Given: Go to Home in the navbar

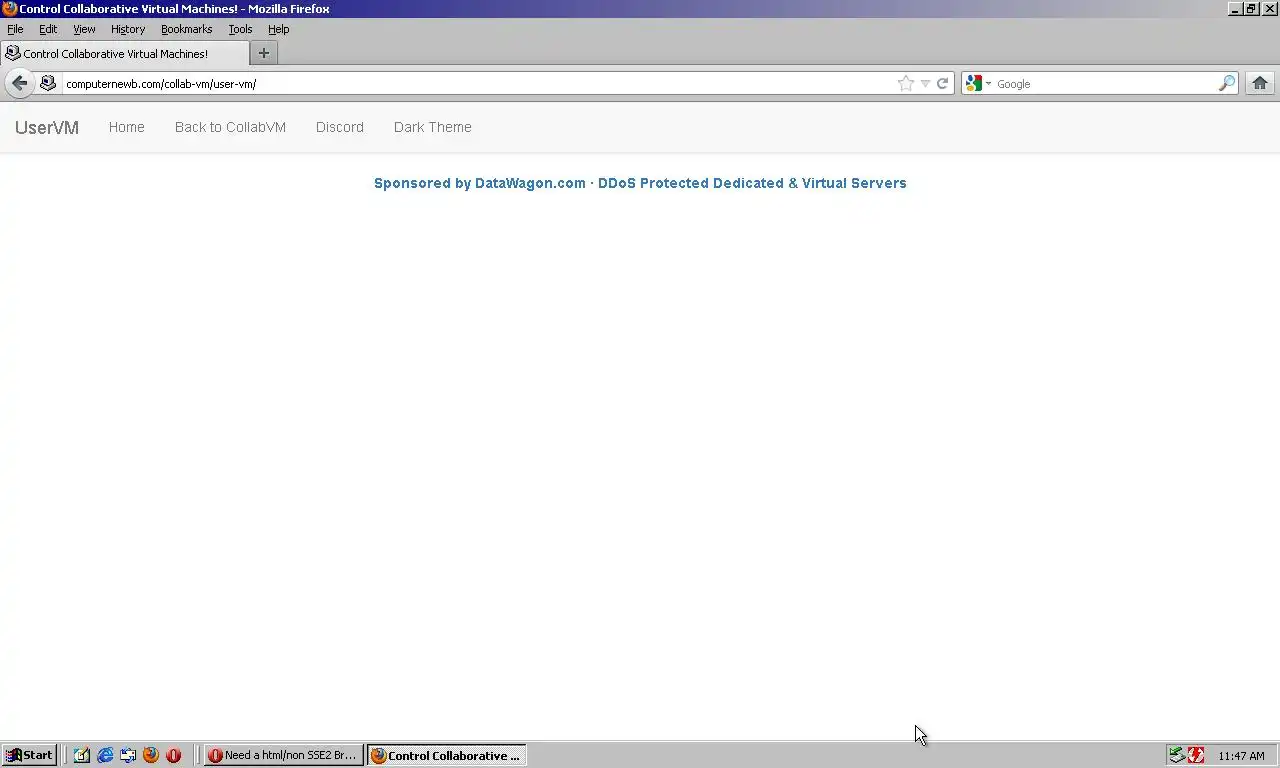Looking at the screenshot, I should click(x=127, y=127).
